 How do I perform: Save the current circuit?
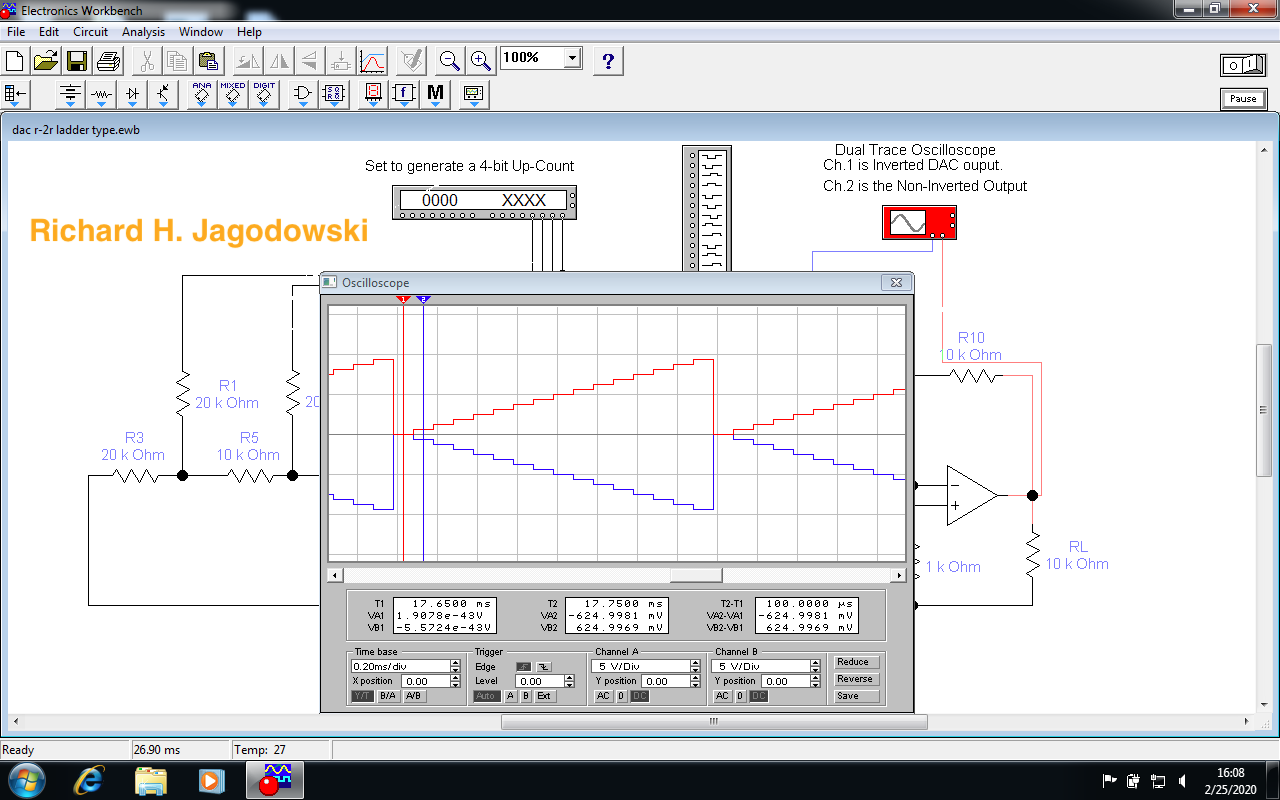point(77,61)
